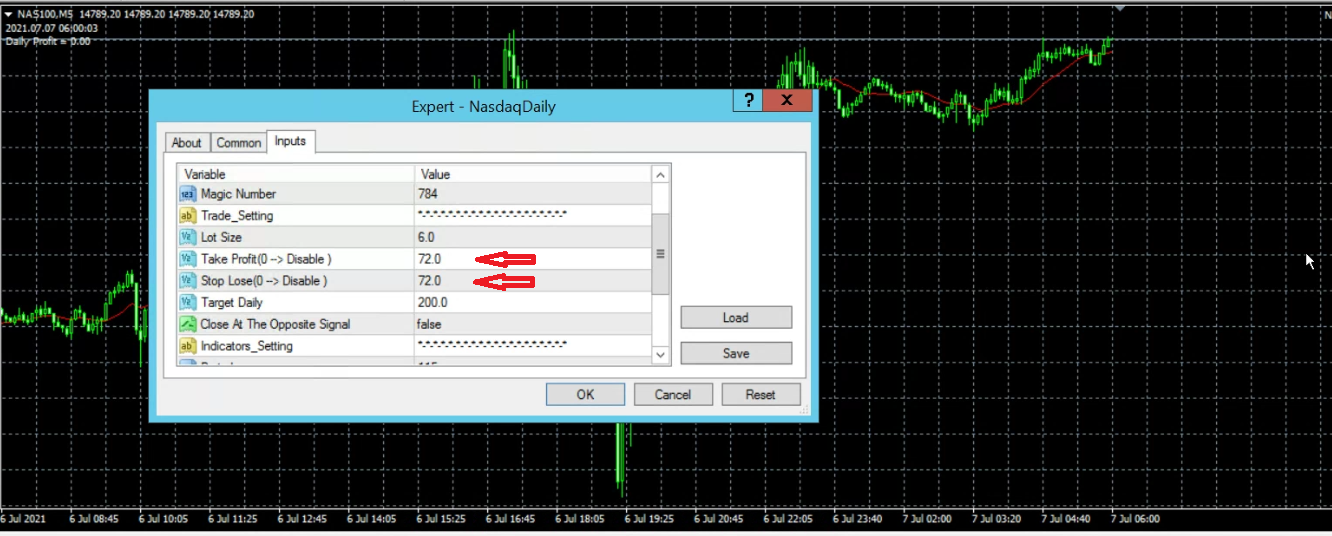Click the help question mark button

(x=747, y=100)
